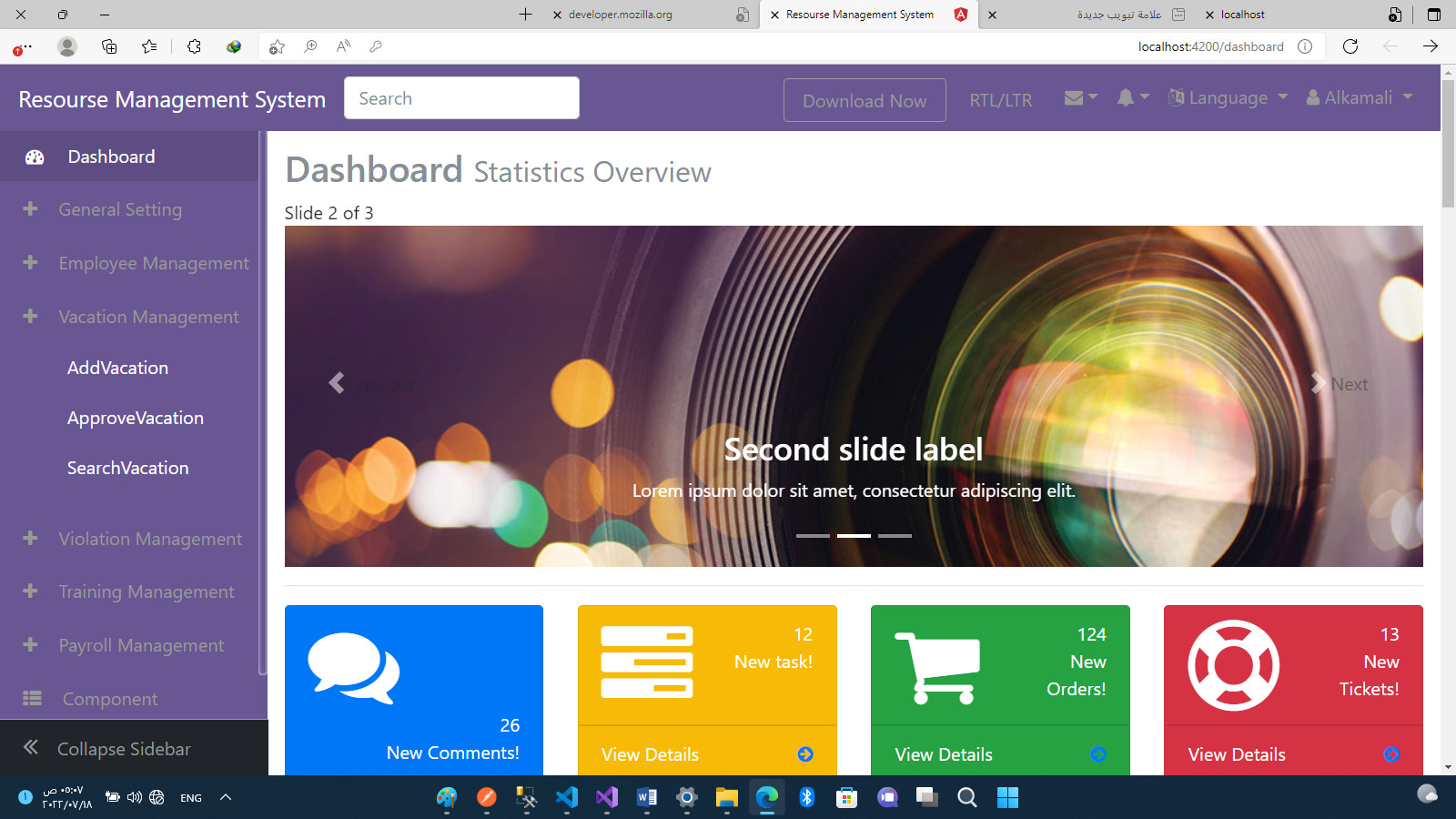
Task: Open the AddVacation menu item
Action: (118, 368)
